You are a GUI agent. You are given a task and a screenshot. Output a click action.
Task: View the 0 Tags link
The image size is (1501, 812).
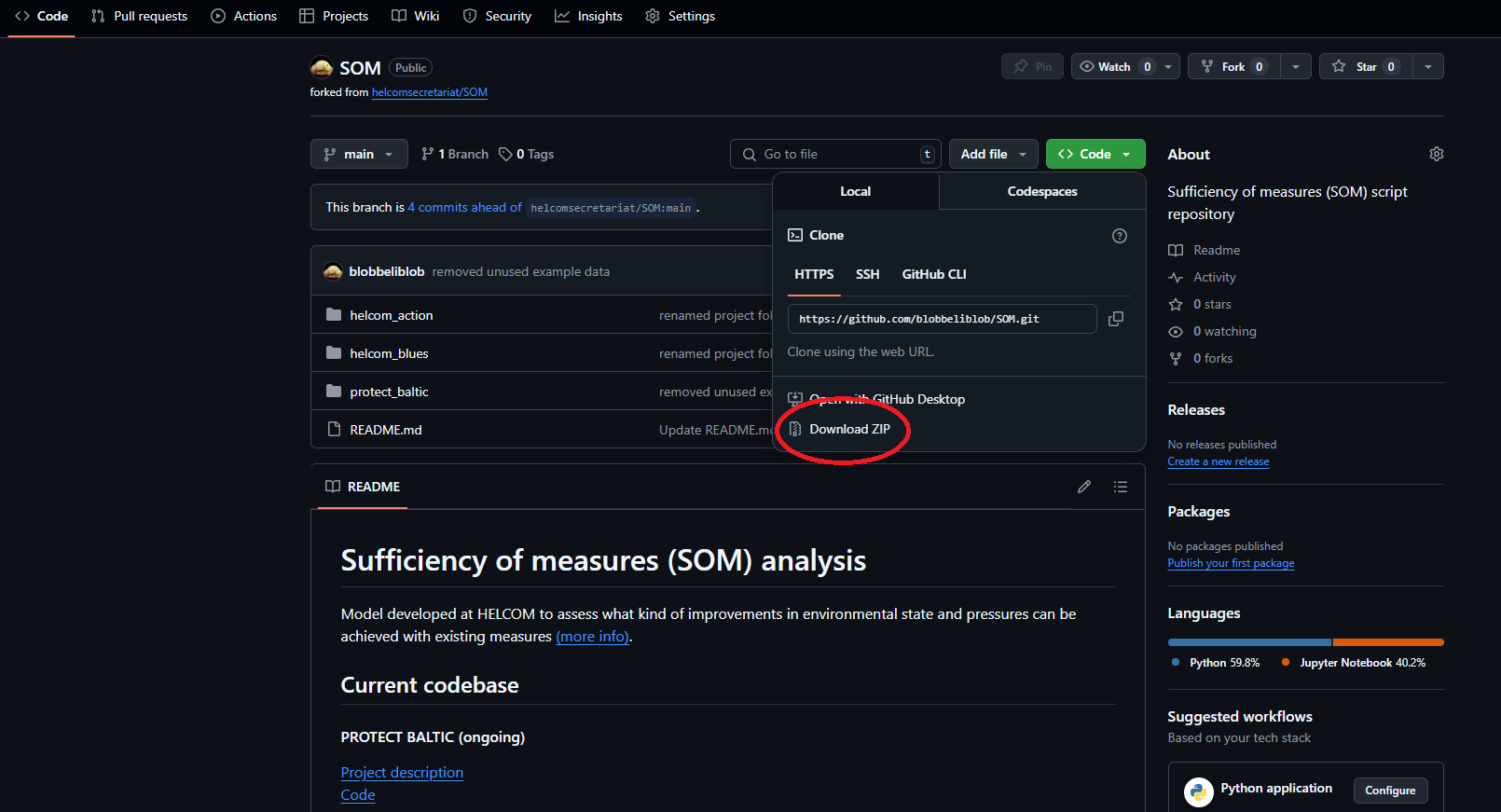click(526, 154)
